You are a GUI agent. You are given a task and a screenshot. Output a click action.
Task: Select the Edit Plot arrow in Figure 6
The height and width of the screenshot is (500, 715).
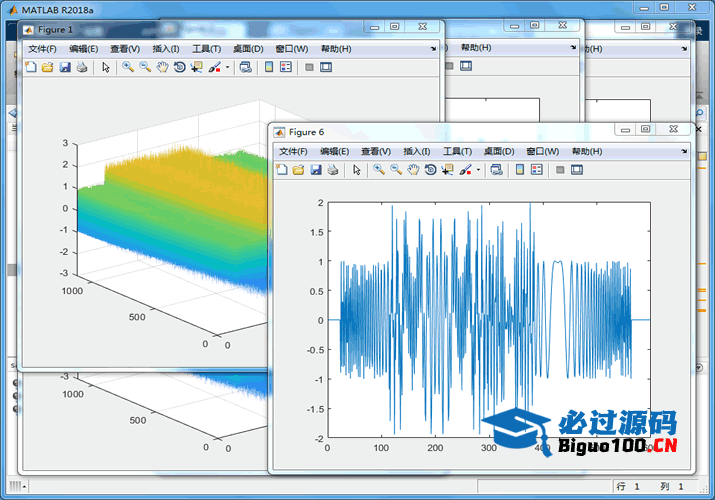point(357,170)
